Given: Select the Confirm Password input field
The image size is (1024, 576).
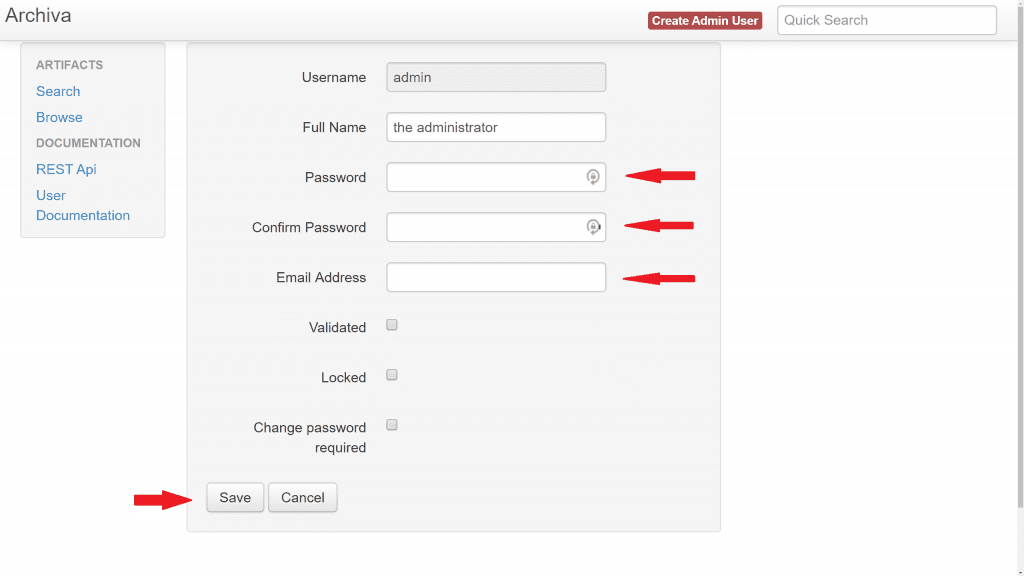Looking at the screenshot, I should coord(484,227).
